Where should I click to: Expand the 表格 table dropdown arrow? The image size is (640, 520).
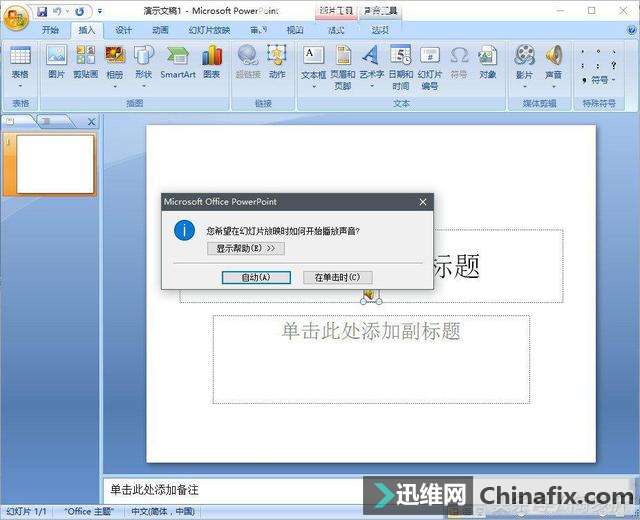click(20, 86)
